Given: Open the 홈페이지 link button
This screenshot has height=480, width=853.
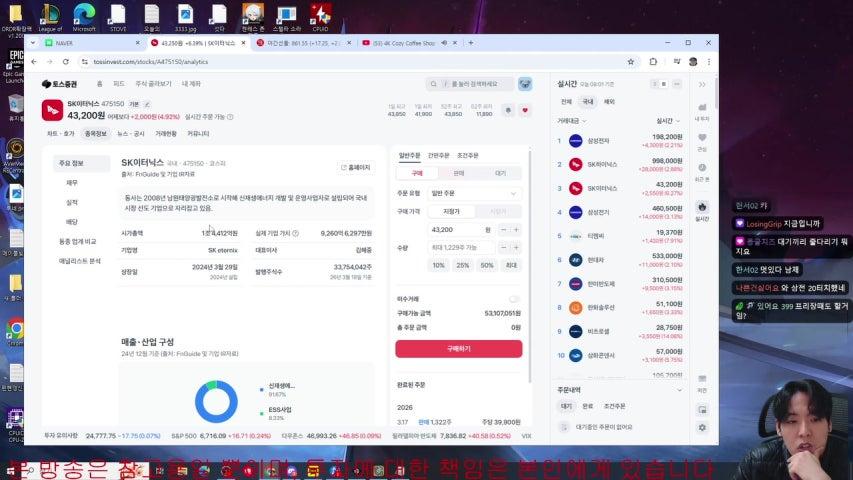Looking at the screenshot, I should point(356,168).
